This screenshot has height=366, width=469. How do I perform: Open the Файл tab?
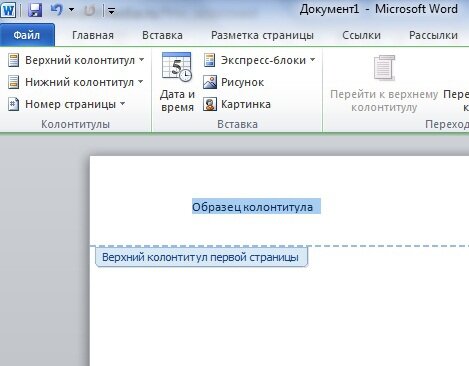tap(27, 35)
